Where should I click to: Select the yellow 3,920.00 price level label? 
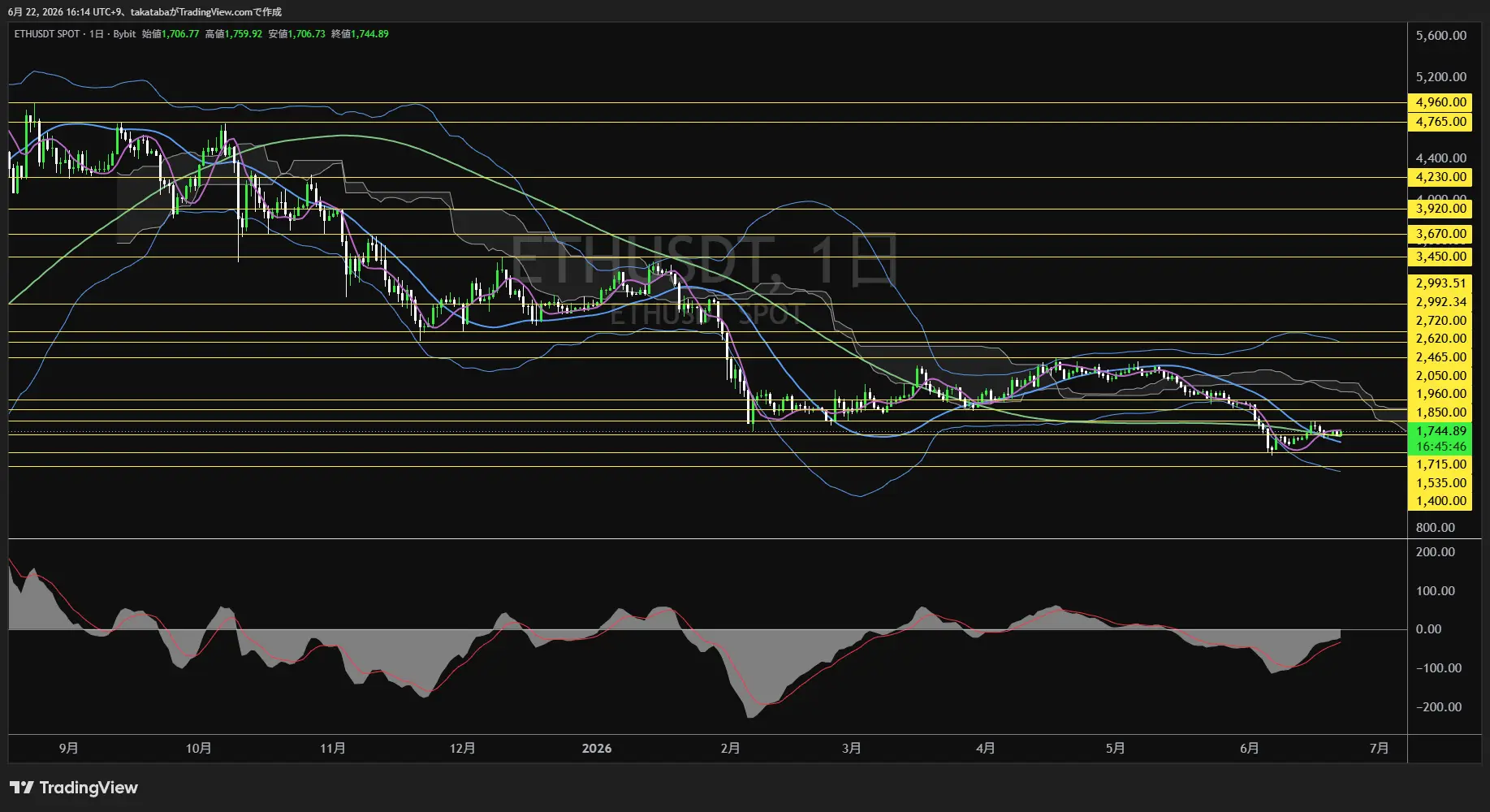pyautogui.click(x=1441, y=209)
